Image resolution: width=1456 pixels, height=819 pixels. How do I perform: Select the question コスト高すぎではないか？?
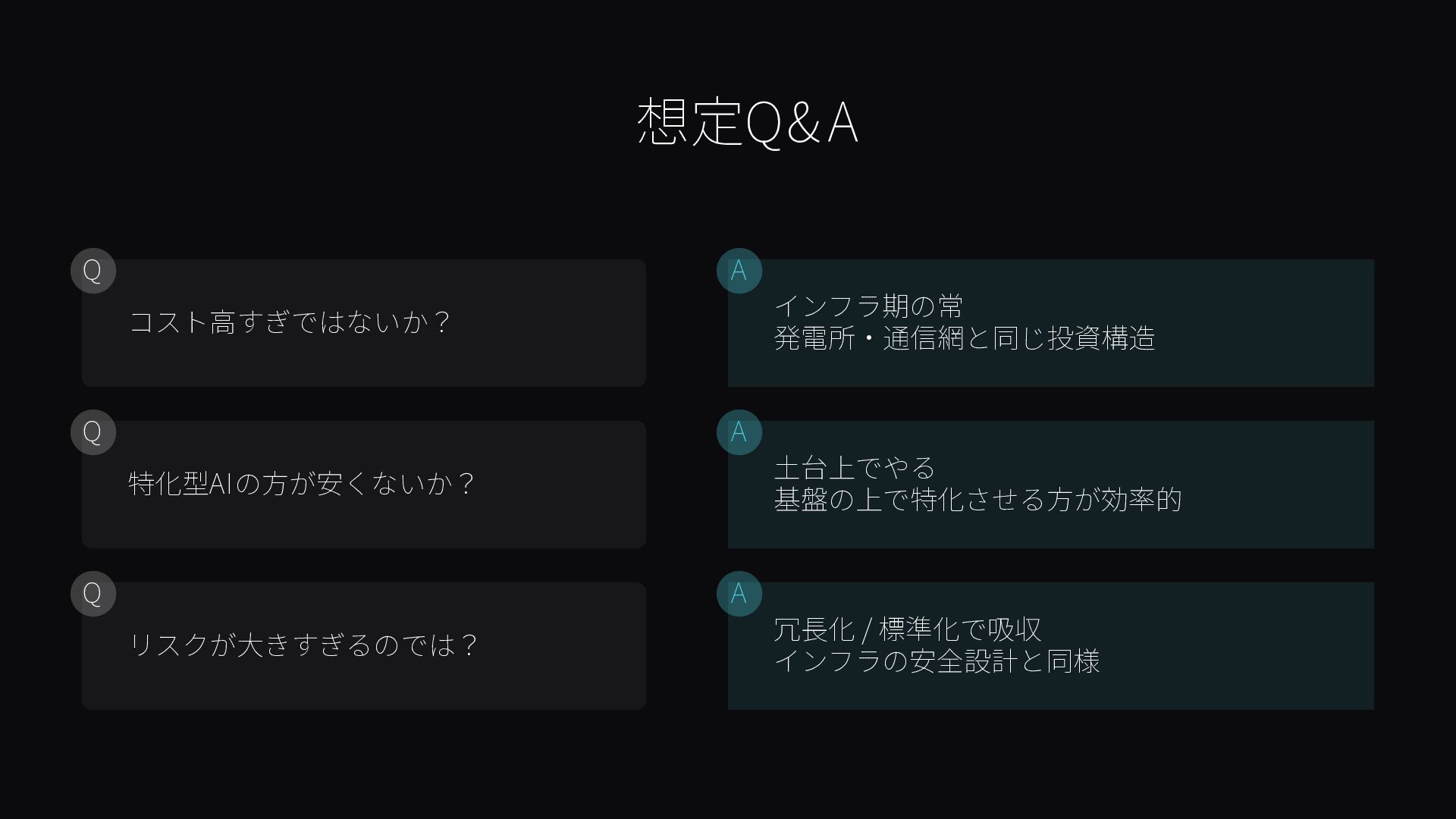(290, 322)
